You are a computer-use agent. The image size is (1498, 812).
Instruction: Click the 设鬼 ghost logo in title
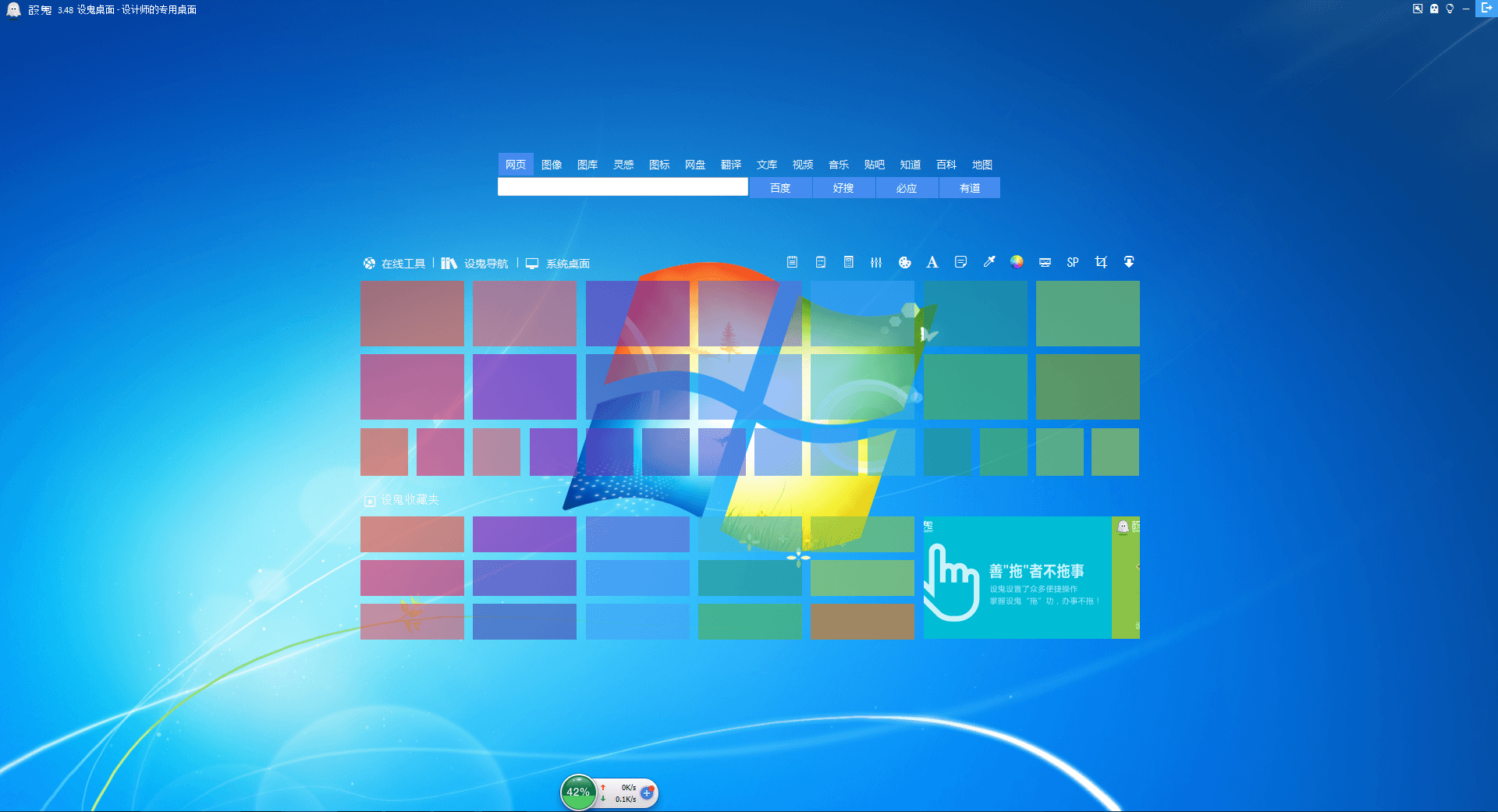point(14,9)
